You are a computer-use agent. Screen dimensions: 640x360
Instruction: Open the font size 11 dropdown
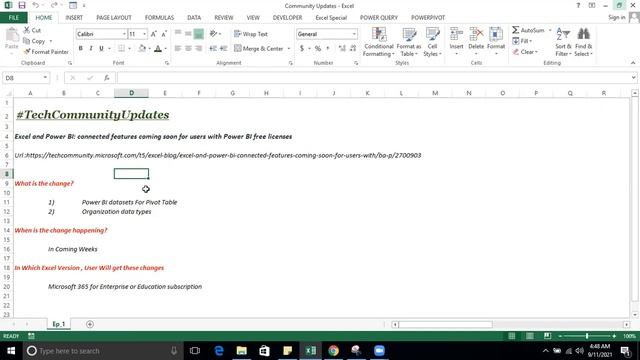tap(144, 34)
